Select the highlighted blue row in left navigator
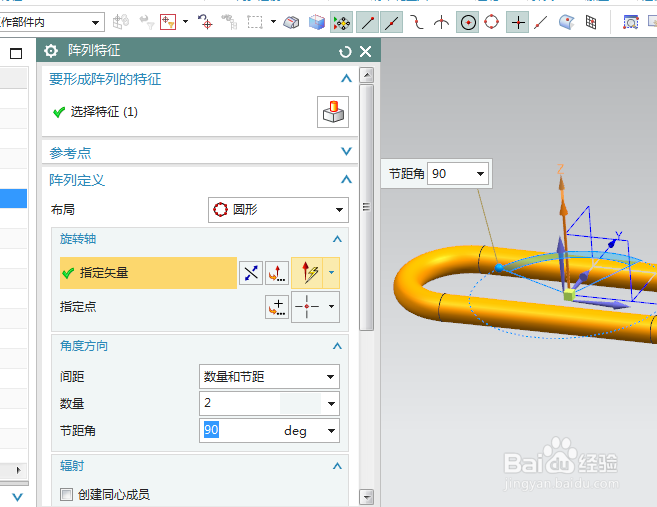 (x=13, y=199)
